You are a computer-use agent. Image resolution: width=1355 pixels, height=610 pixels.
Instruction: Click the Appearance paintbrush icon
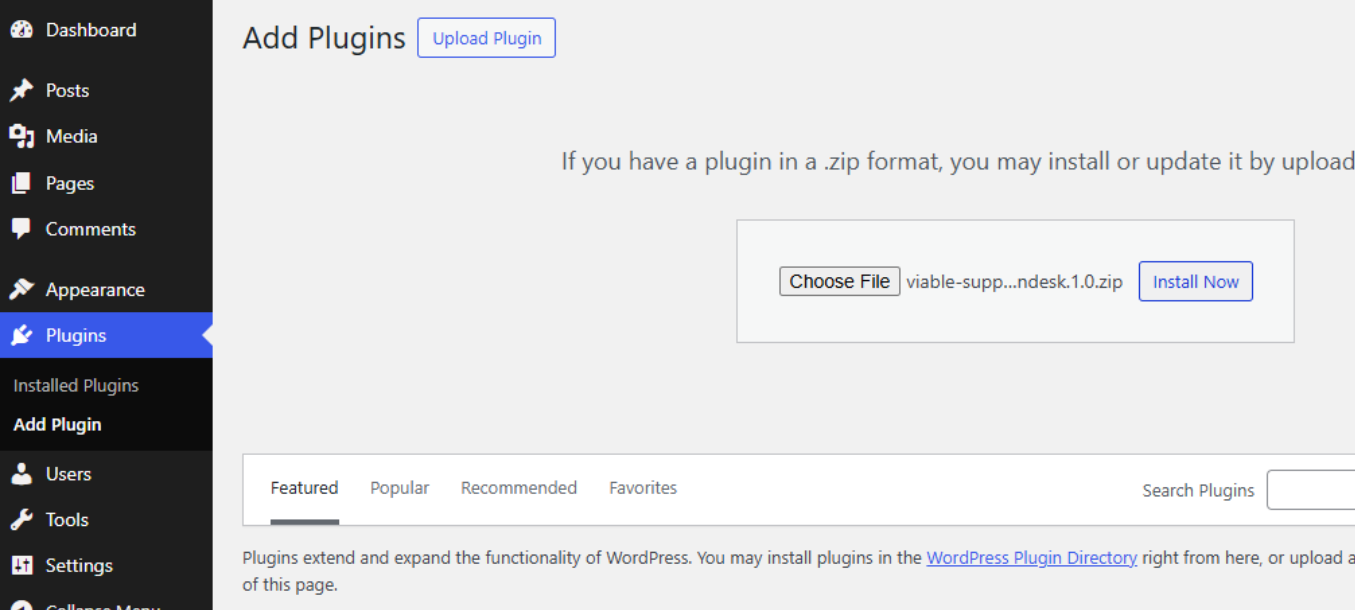tap(21, 290)
